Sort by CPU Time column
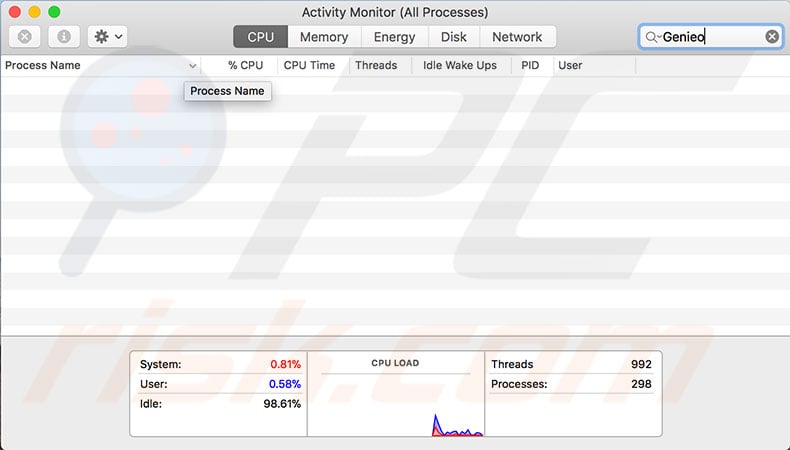The height and width of the screenshot is (450, 790). tap(313, 66)
